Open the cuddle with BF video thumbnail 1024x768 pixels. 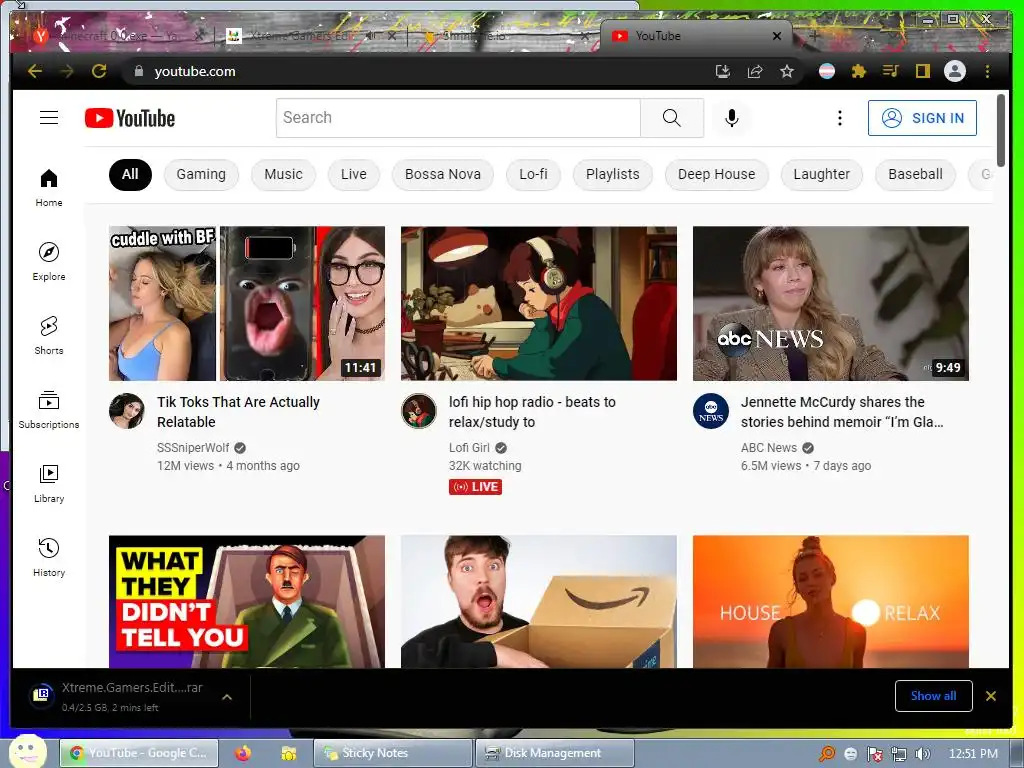coord(247,303)
